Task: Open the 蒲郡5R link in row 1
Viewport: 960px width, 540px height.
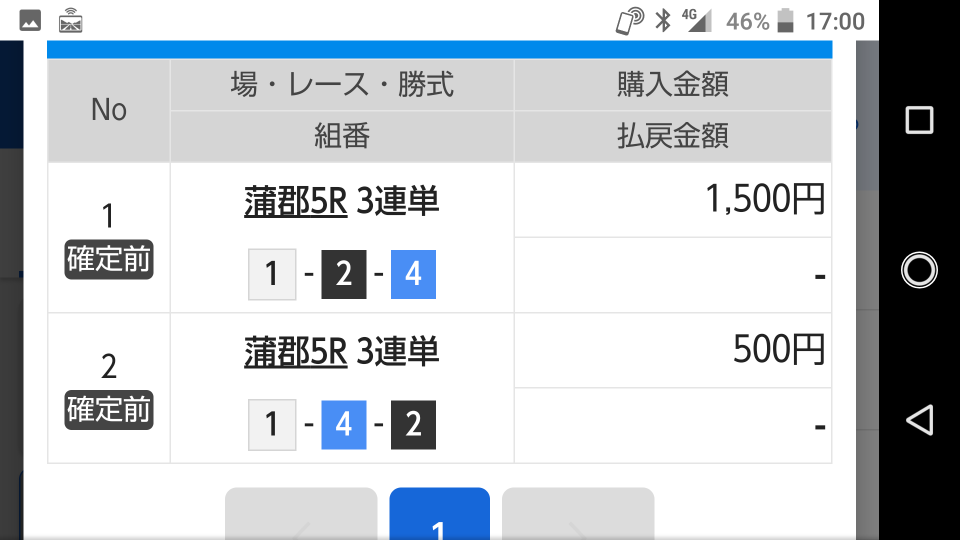Action: tap(296, 201)
